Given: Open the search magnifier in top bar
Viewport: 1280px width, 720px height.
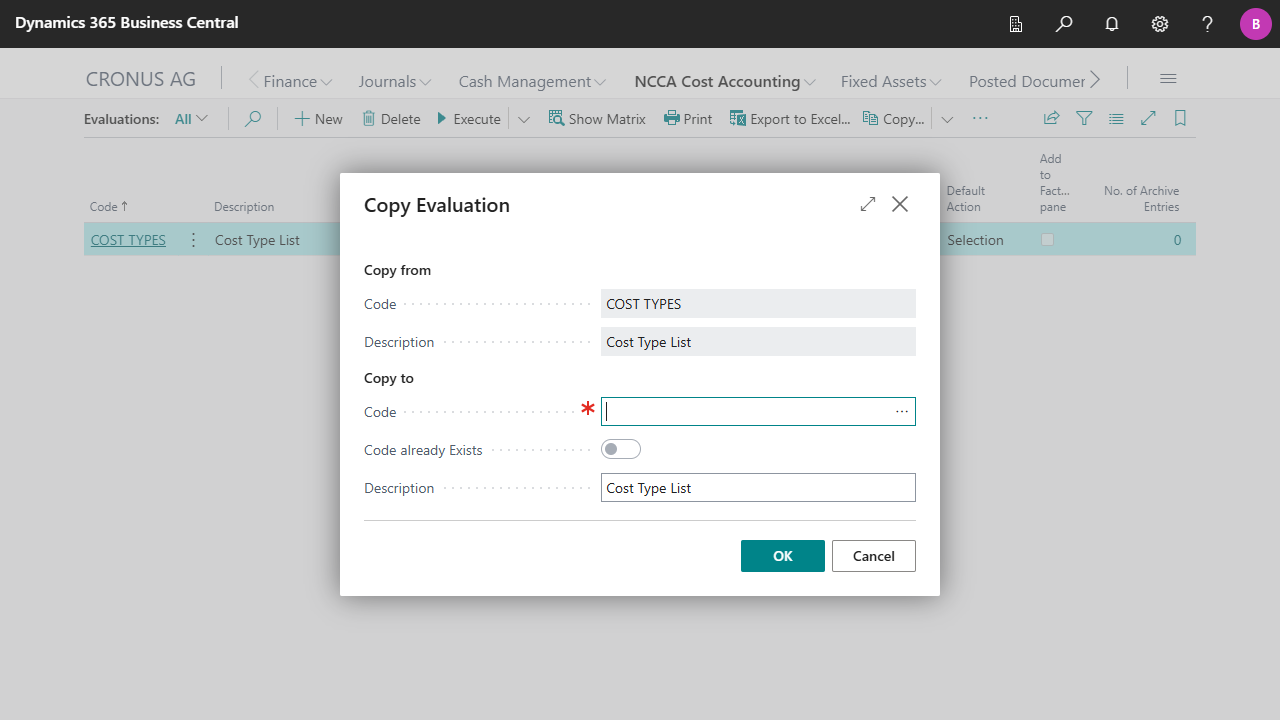Looking at the screenshot, I should click(x=1064, y=24).
